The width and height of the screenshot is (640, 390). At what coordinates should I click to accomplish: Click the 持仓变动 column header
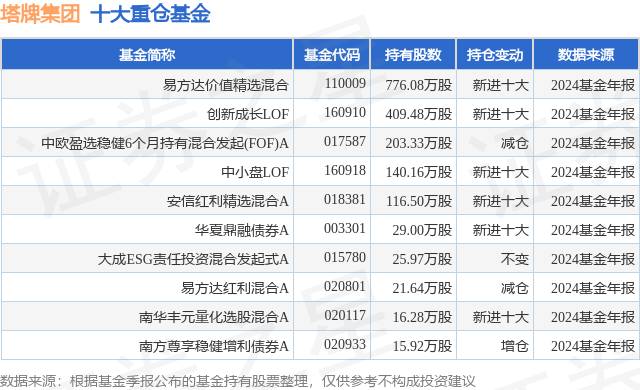point(495,55)
